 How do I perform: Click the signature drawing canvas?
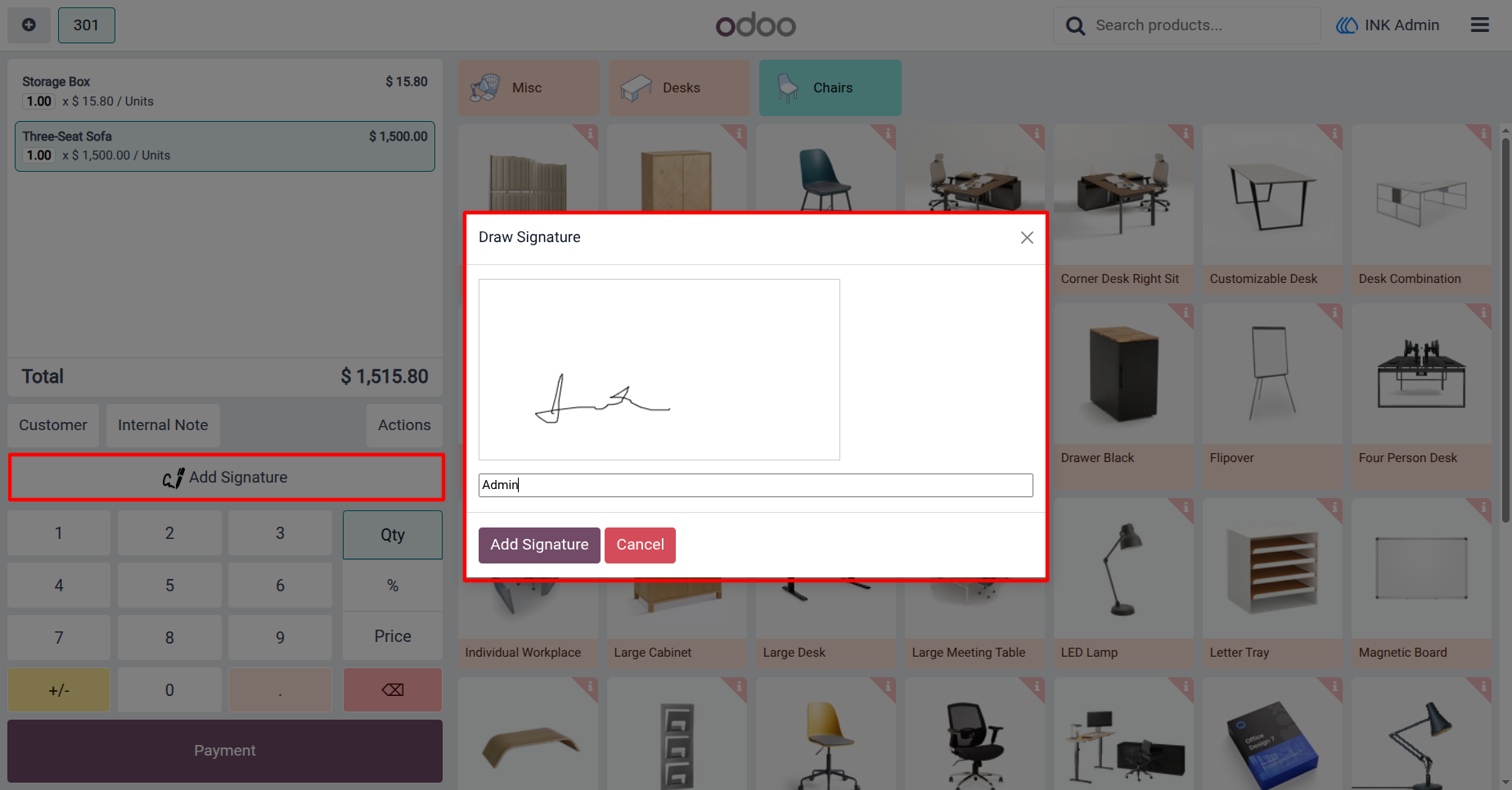coord(659,370)
